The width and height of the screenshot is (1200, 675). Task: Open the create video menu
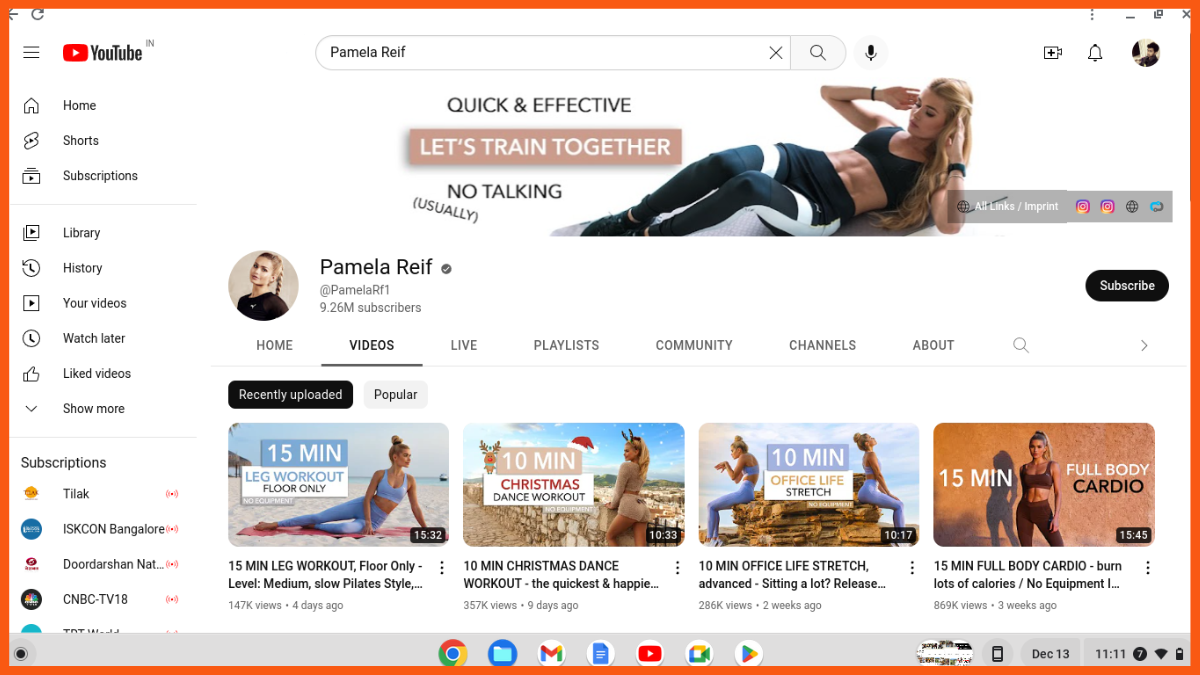1052,53
